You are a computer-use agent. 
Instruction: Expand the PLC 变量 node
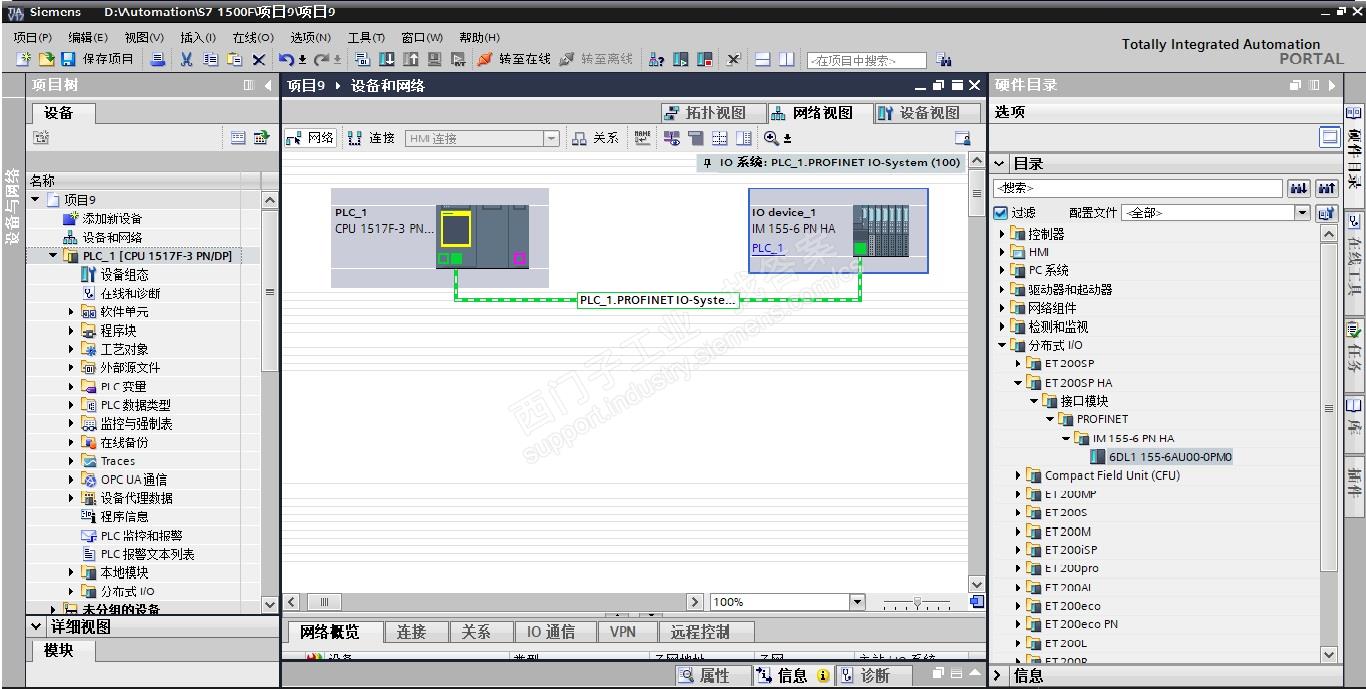[x=72, y=386]
